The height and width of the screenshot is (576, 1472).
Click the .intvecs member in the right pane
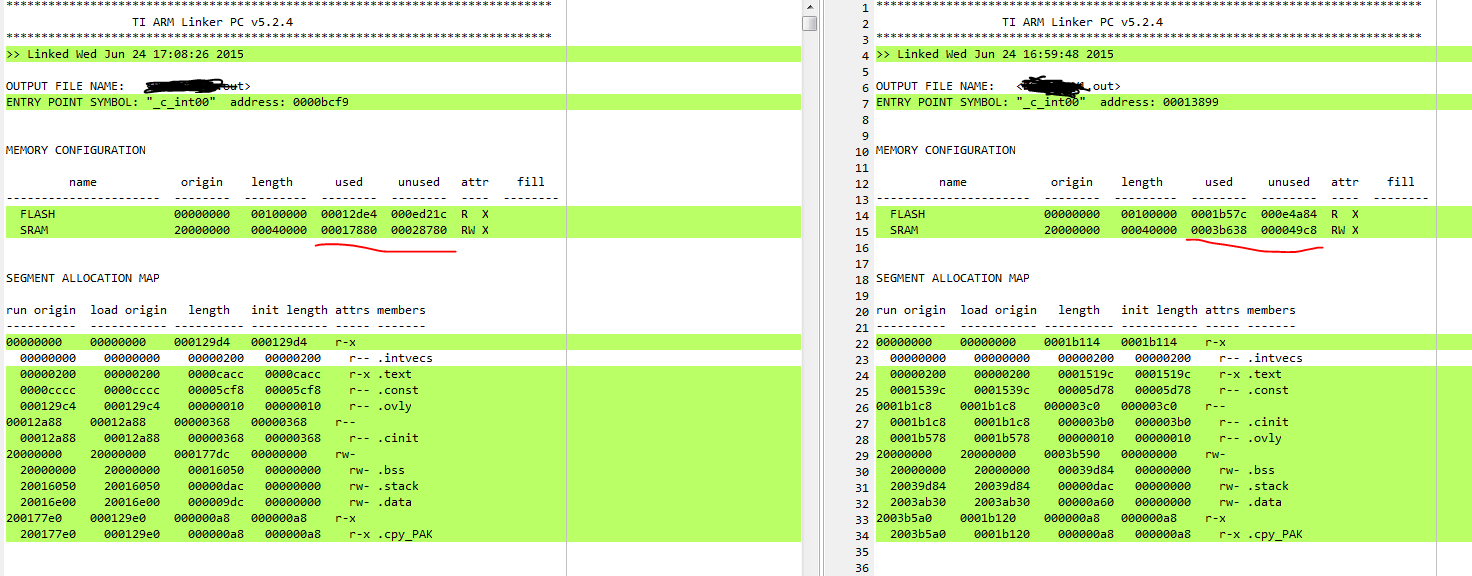pos(1275,358)
